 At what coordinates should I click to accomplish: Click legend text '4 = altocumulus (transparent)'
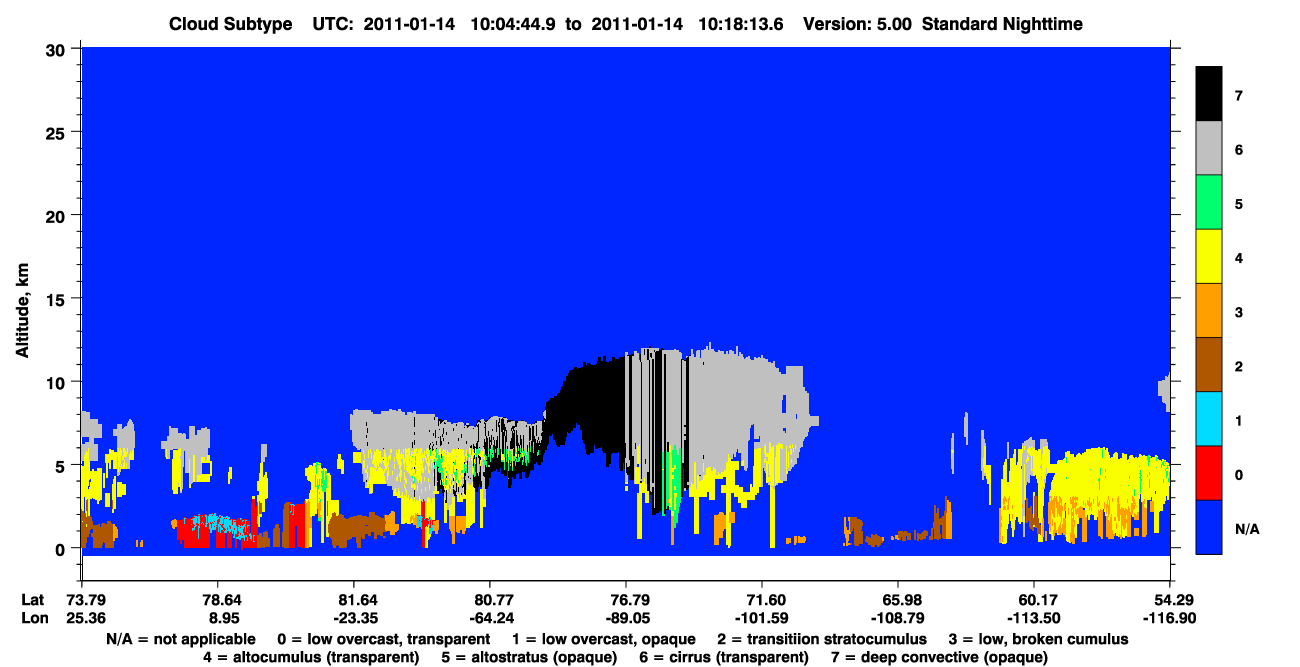311,658
